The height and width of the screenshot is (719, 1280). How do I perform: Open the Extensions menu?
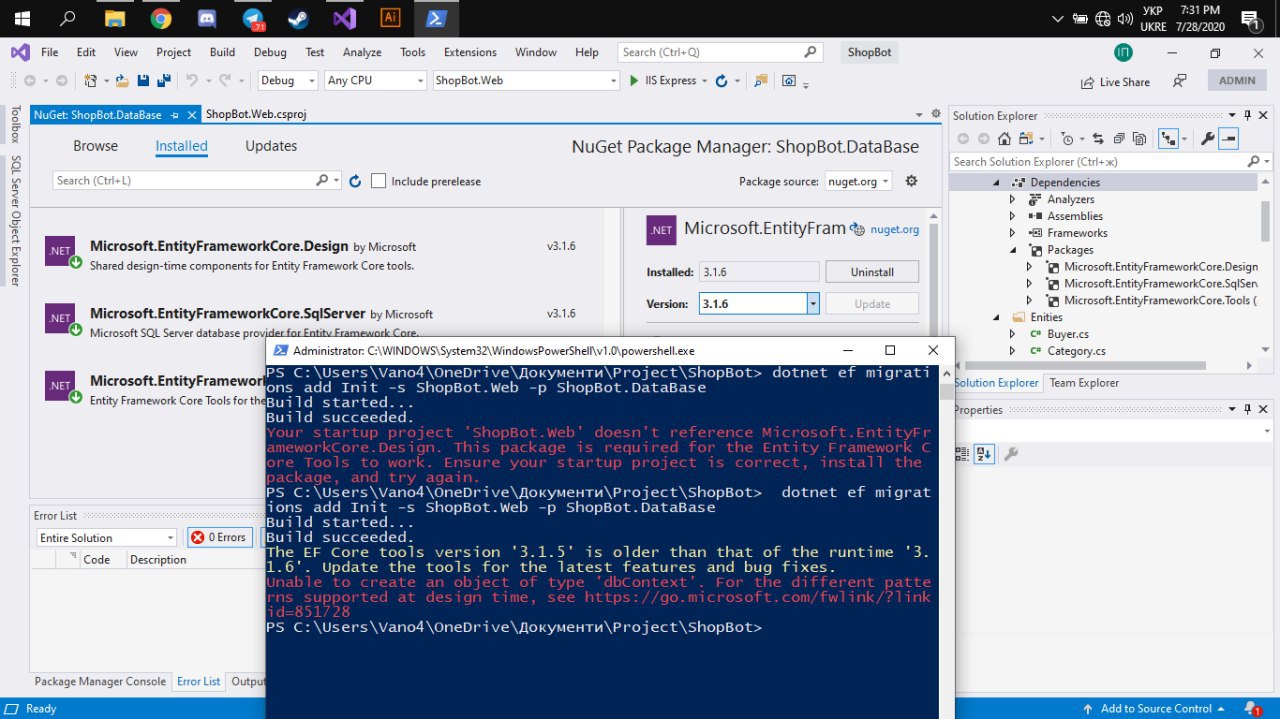click(x=470, y=52)
